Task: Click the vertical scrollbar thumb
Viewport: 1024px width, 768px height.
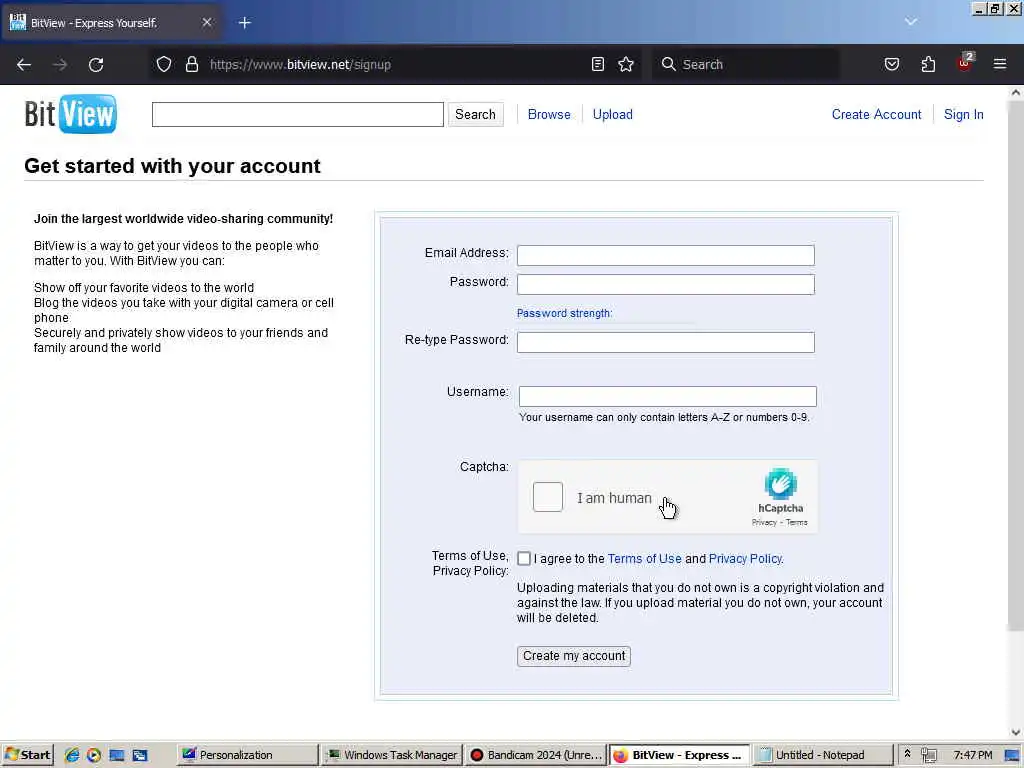Action: click(x=1016, y=366)
